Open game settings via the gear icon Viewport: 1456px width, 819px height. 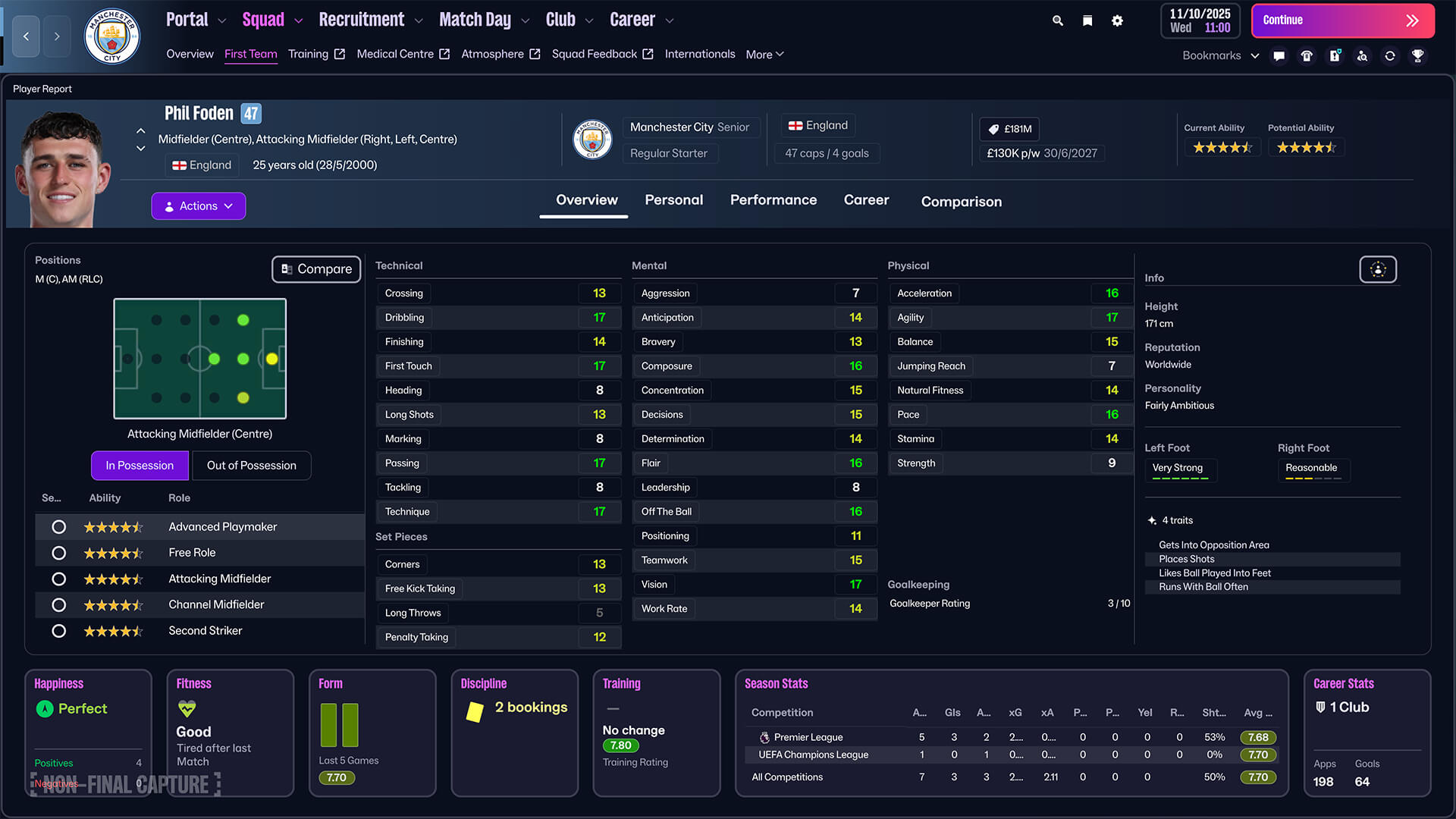[1117, 20]
